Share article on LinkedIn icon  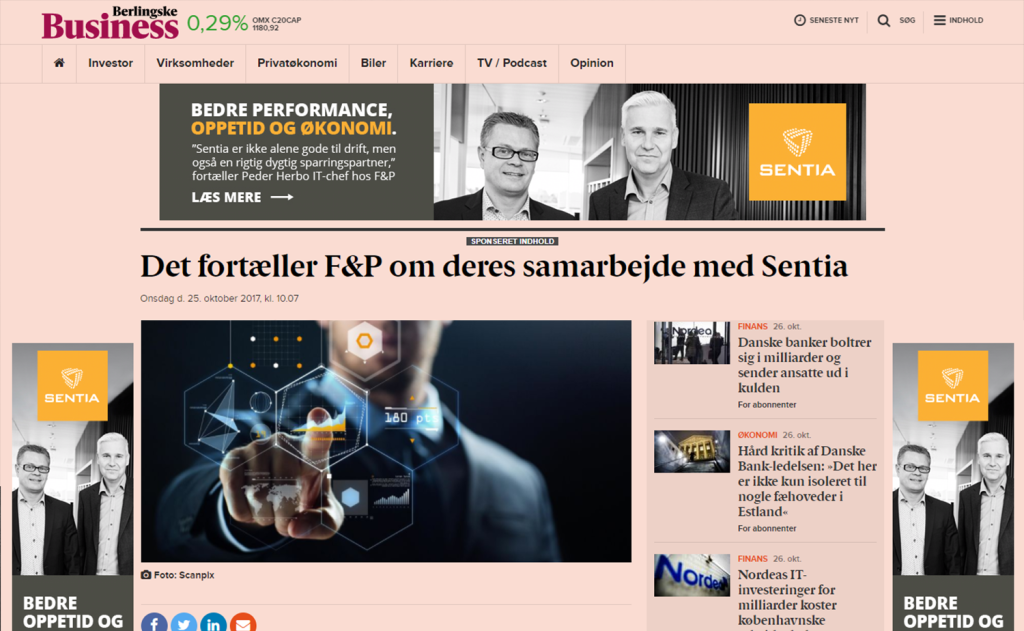pyautogui.click(x=214, y=623)
